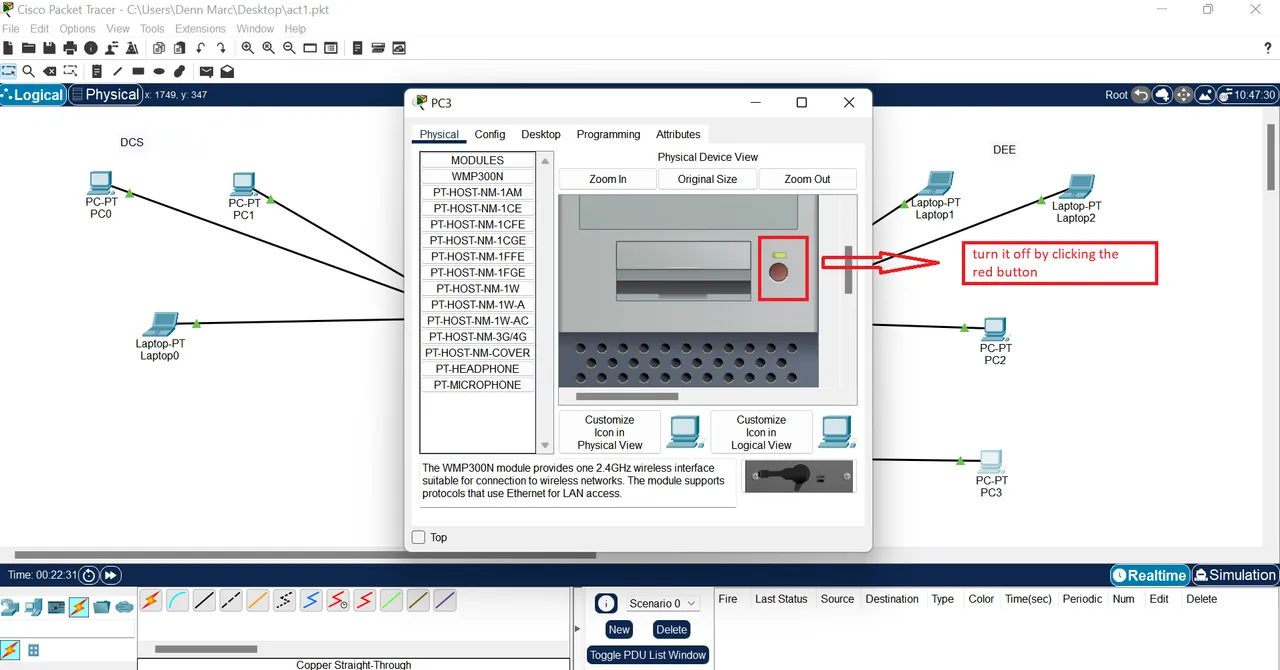Click the Paste icon in toolbar
Viewport: 1280px width, 670px height.
click(x=179, y=48)
